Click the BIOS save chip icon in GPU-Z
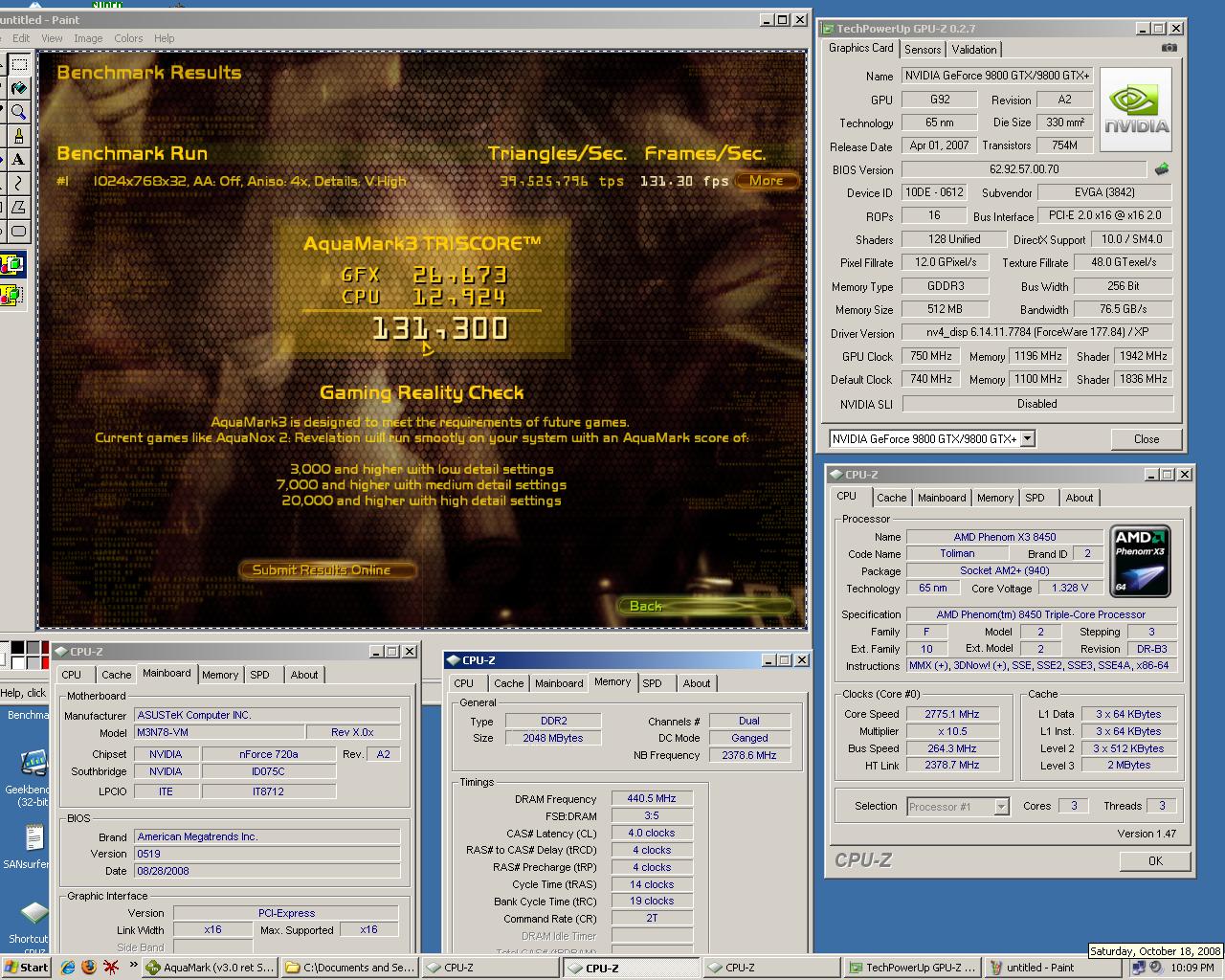 tap(1161, 169)
